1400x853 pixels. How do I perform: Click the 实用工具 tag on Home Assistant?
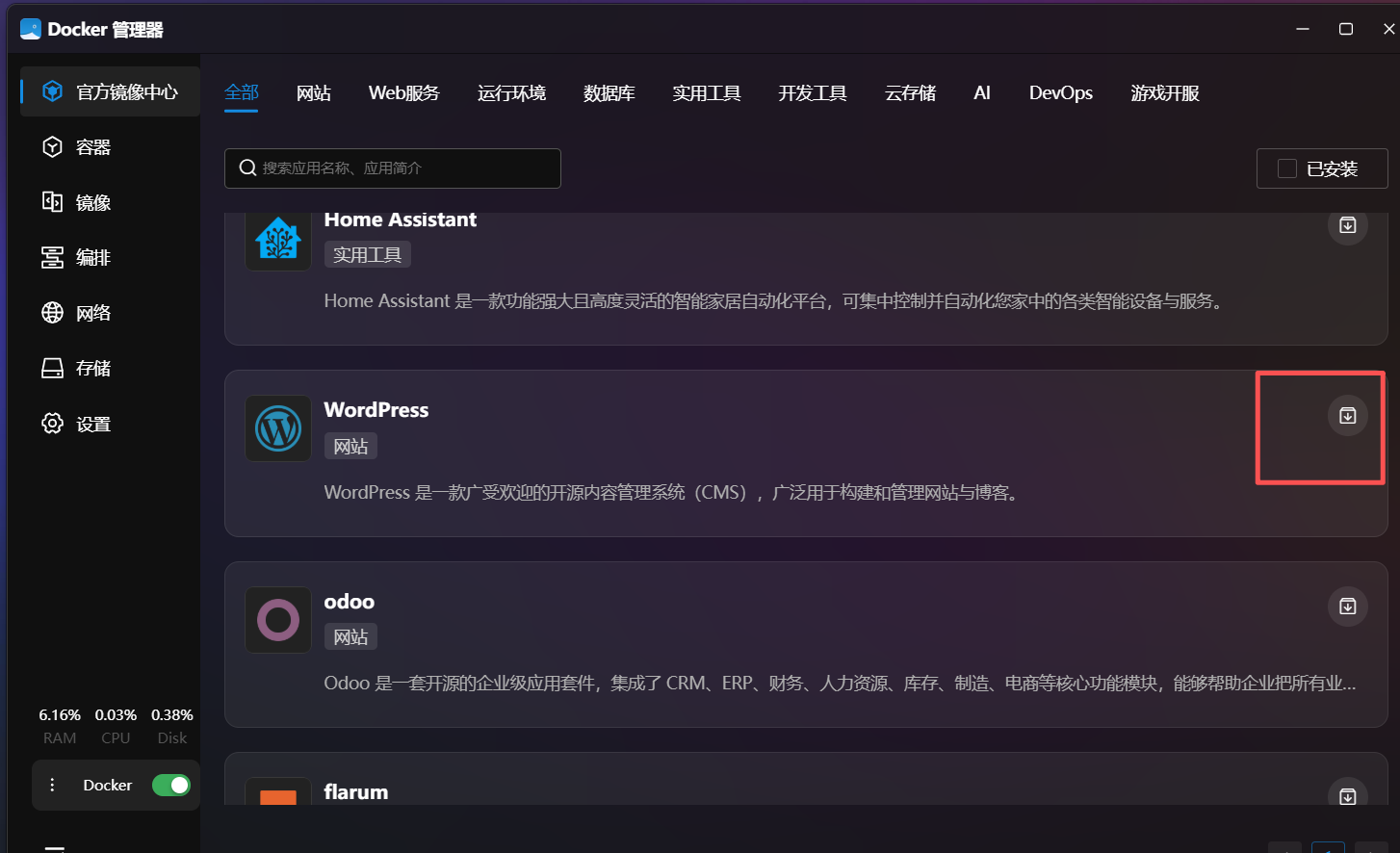point(367,255)
